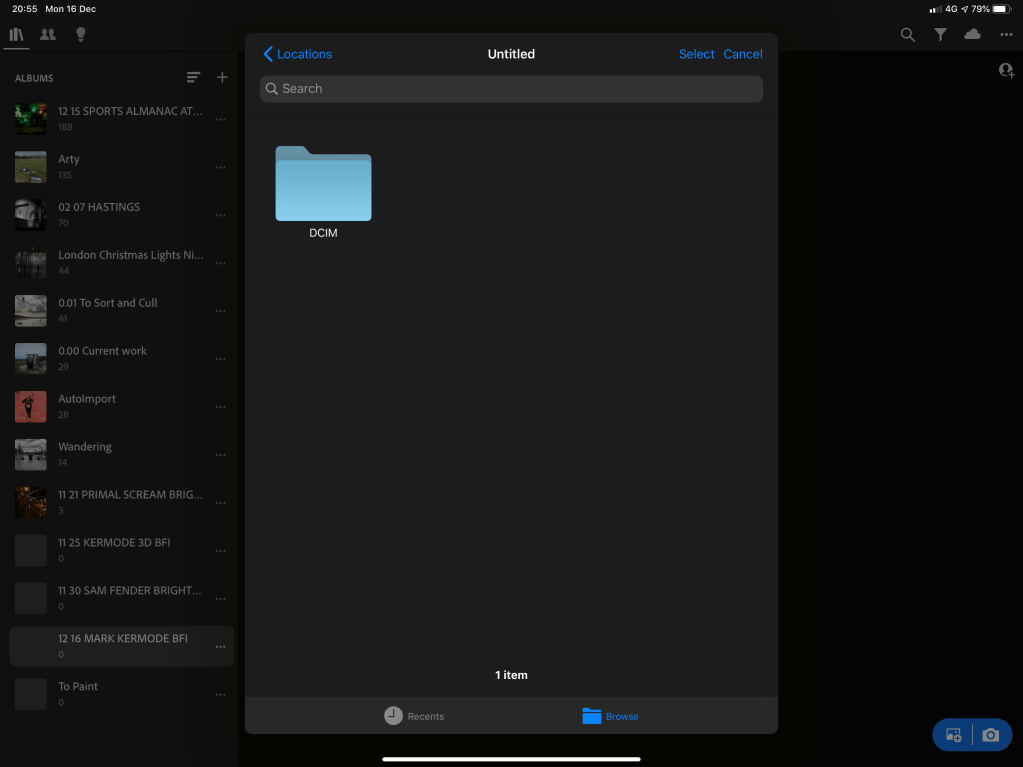
Task: Switch to the Recents tab
Action: pos(414,716)
